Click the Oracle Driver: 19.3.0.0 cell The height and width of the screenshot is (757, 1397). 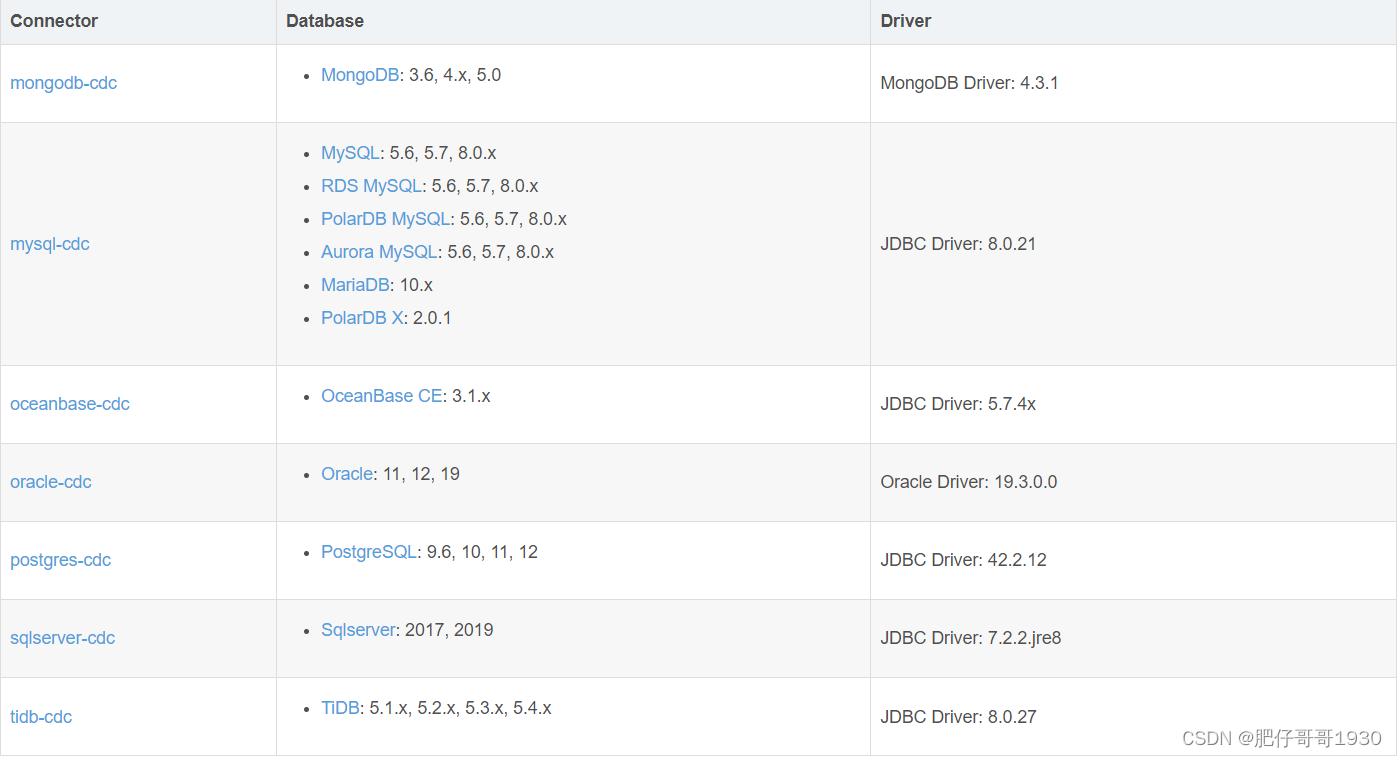[1133, 482]
